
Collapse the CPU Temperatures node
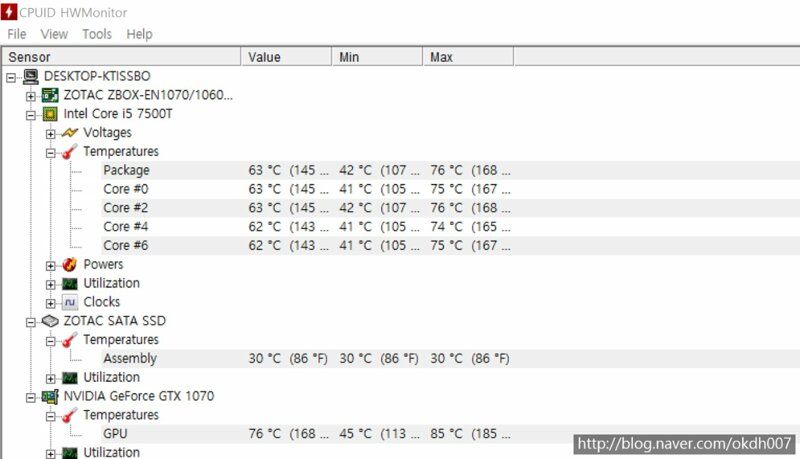(x=51, y=153)
